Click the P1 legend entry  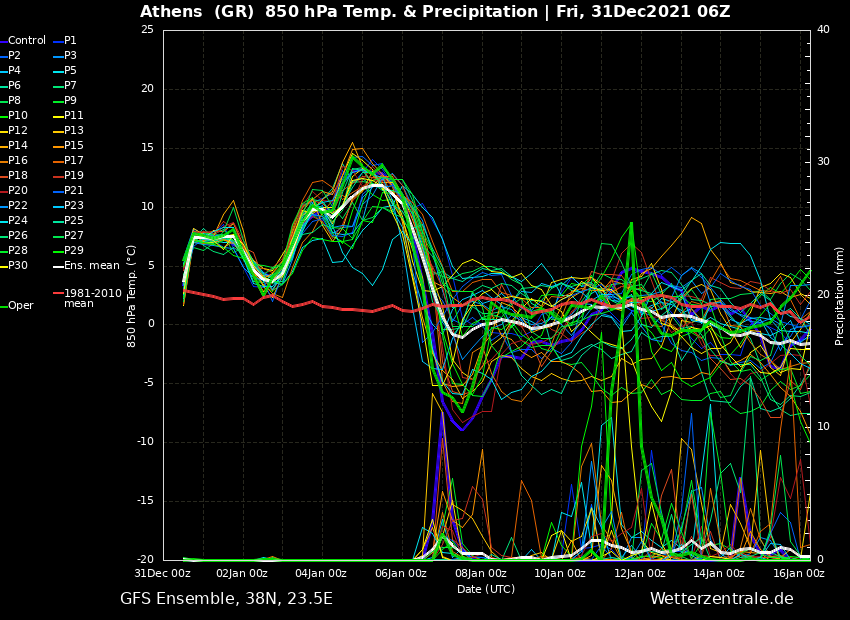(70, 41)
